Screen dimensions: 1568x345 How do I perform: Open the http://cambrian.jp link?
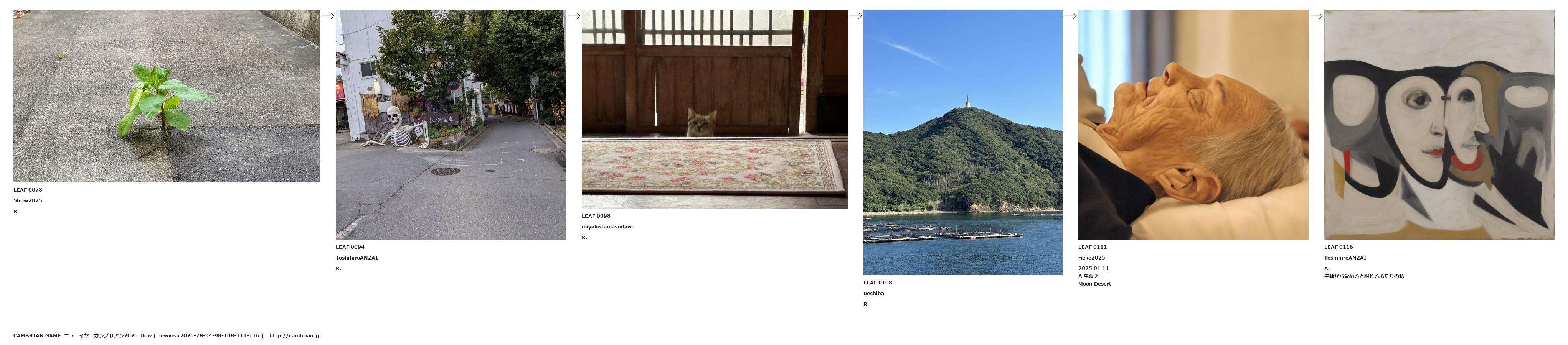(x=295, y=336)
